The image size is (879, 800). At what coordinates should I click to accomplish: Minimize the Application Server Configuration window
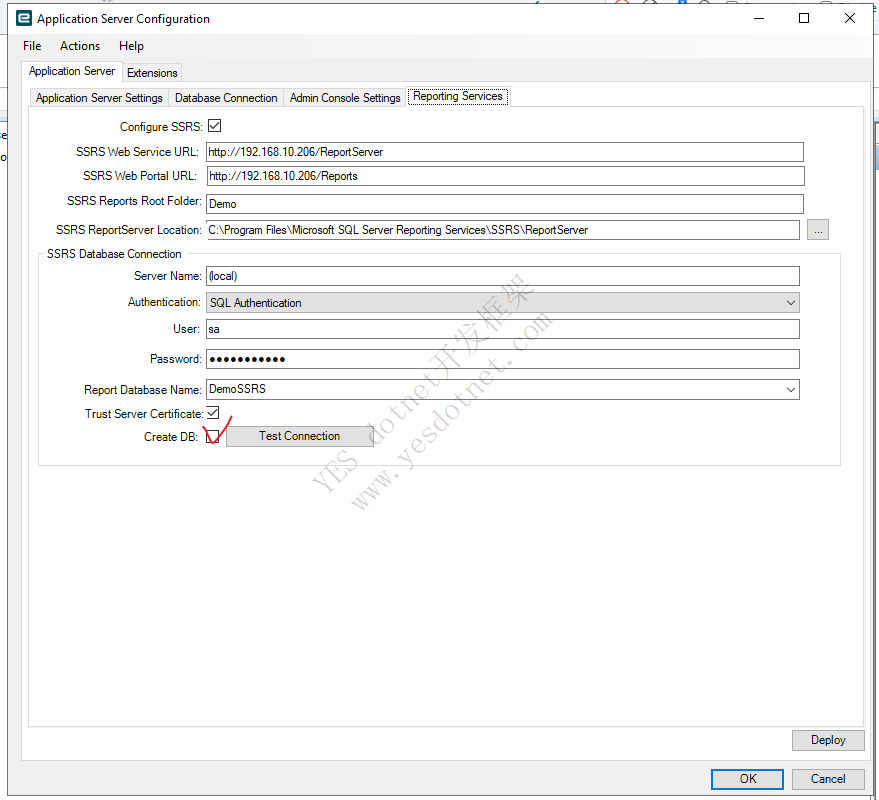[x=758, y=18]
